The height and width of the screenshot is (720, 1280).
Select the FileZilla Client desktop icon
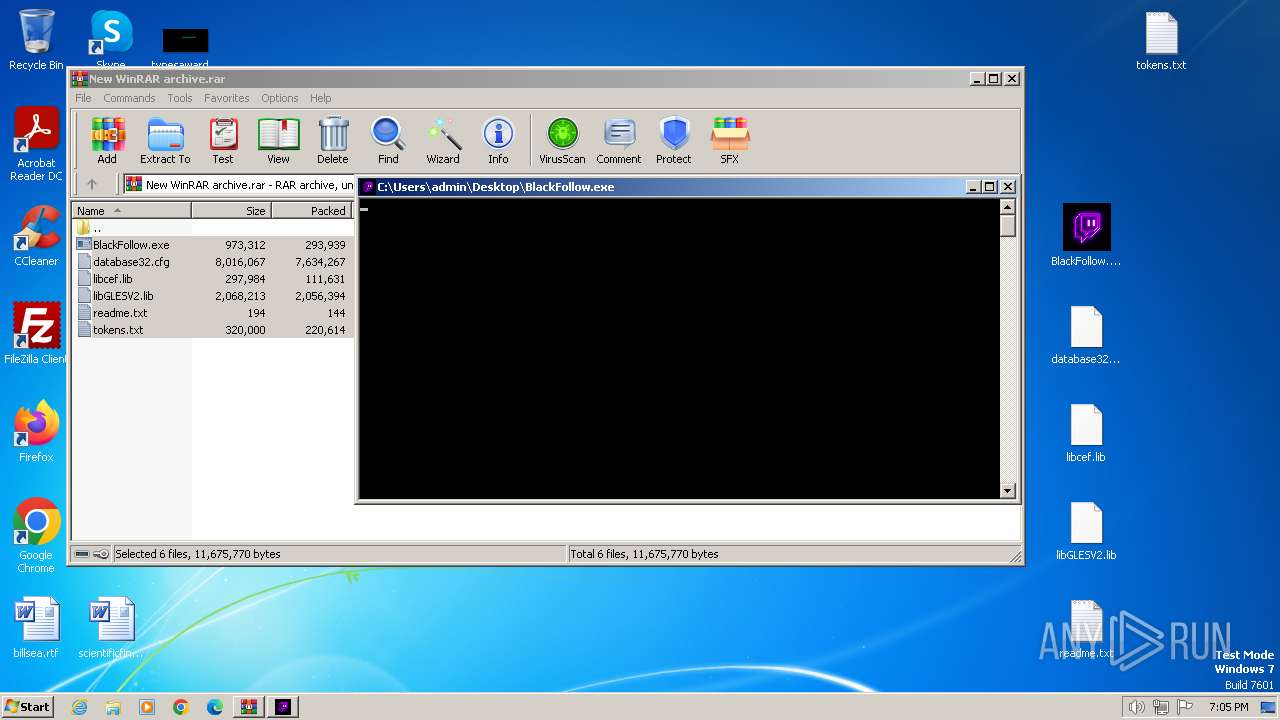[36, 334]
